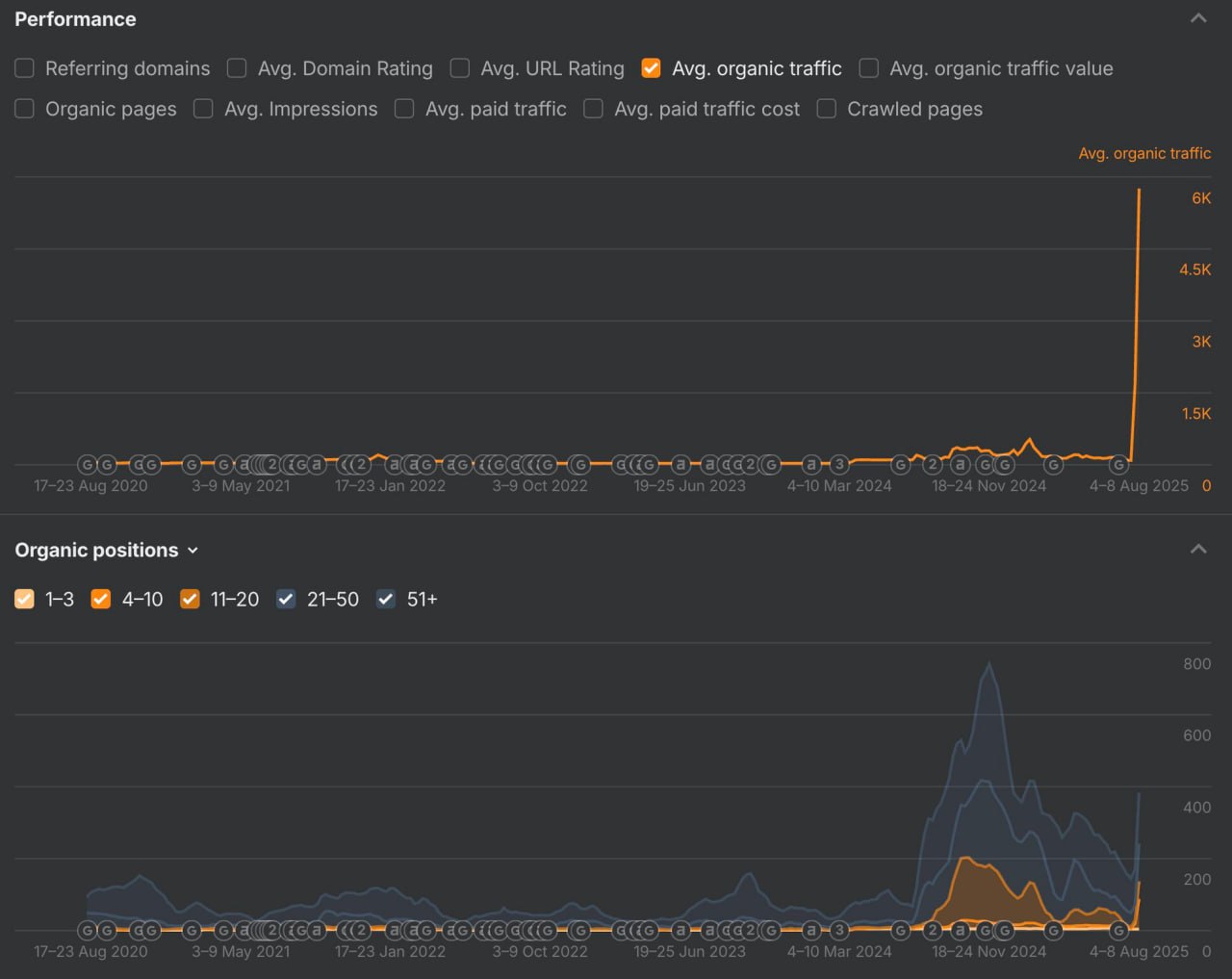The image size is (1232, 979).
Task: Click the '3' update marker near Mar 2024
Action: (839, 465)
